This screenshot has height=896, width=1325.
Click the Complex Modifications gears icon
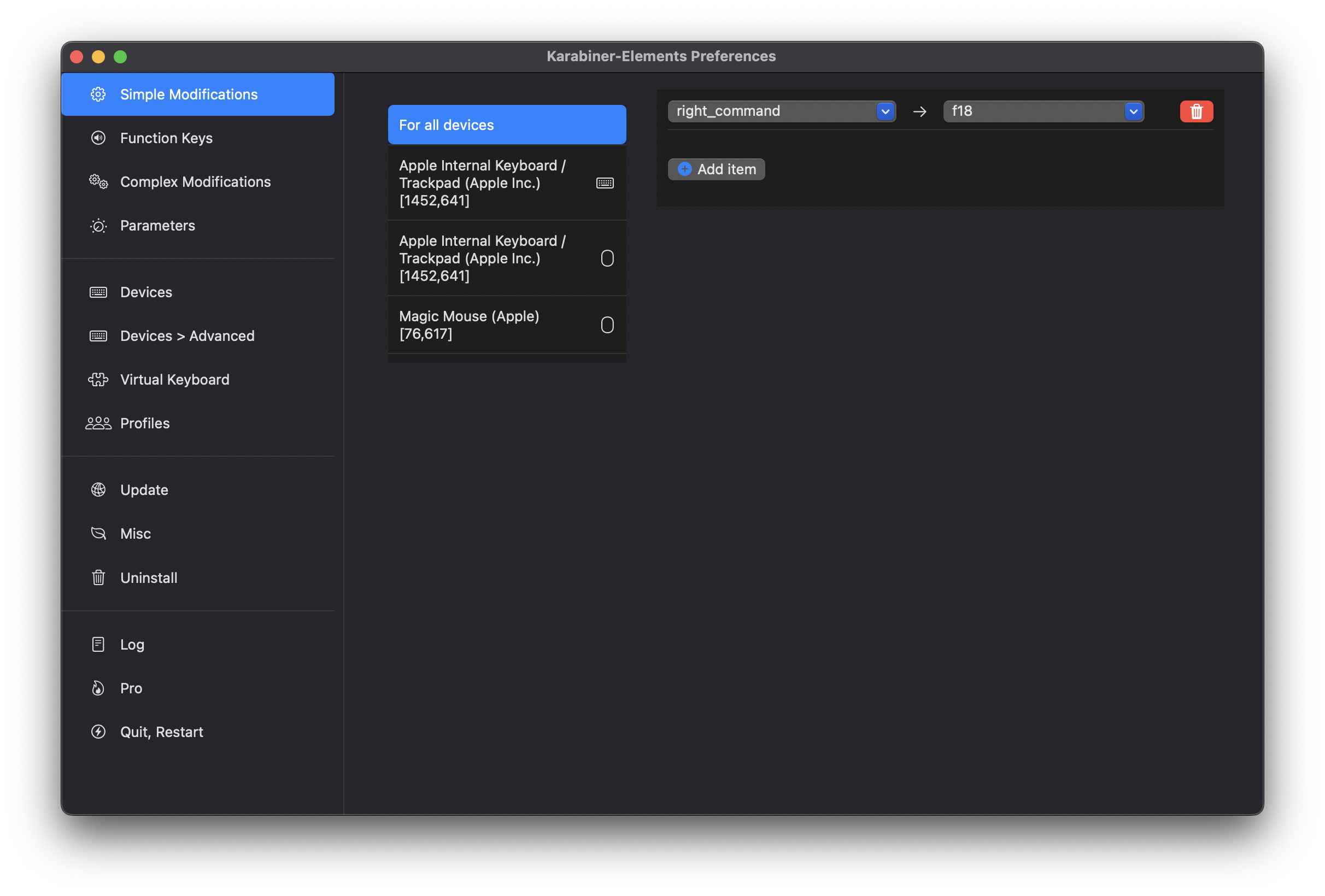click(98, 182)
